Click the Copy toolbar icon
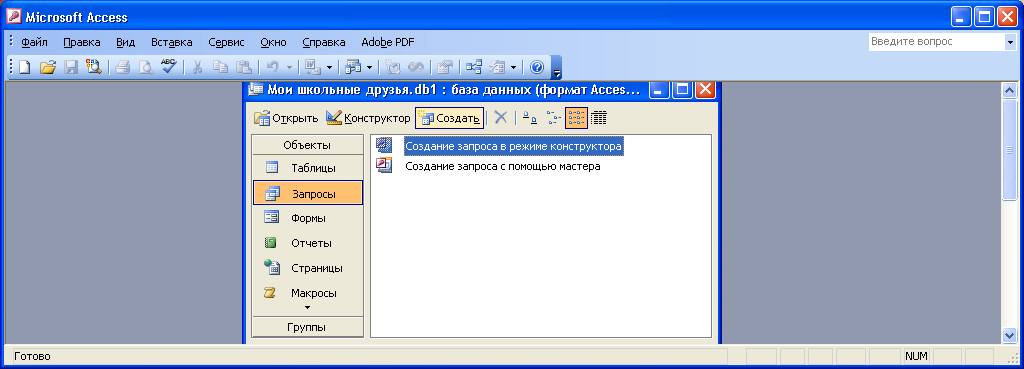This screenshot has height=369, width=1024. [221, 67]
